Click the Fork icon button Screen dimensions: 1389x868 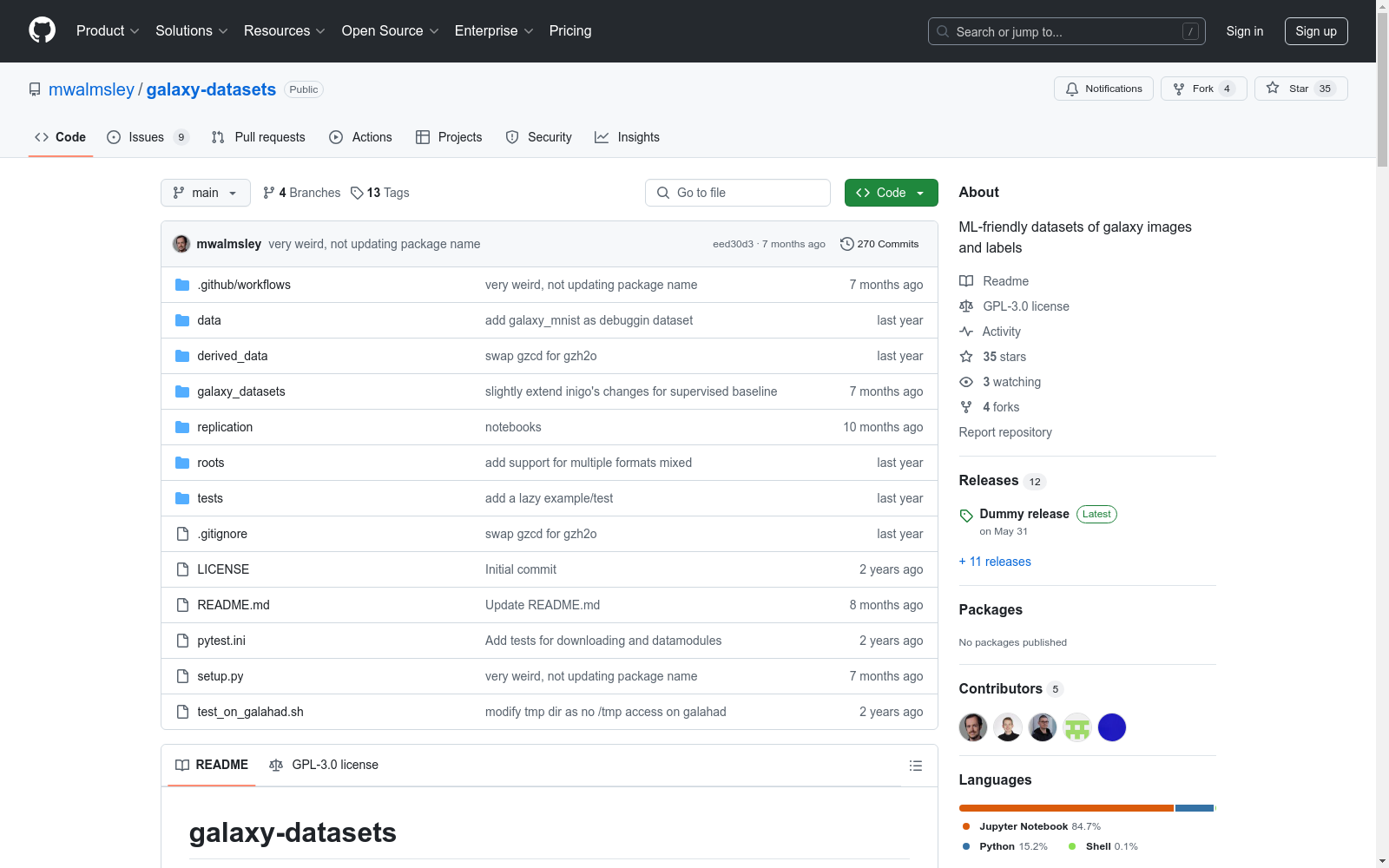[x=1178, y=89]
